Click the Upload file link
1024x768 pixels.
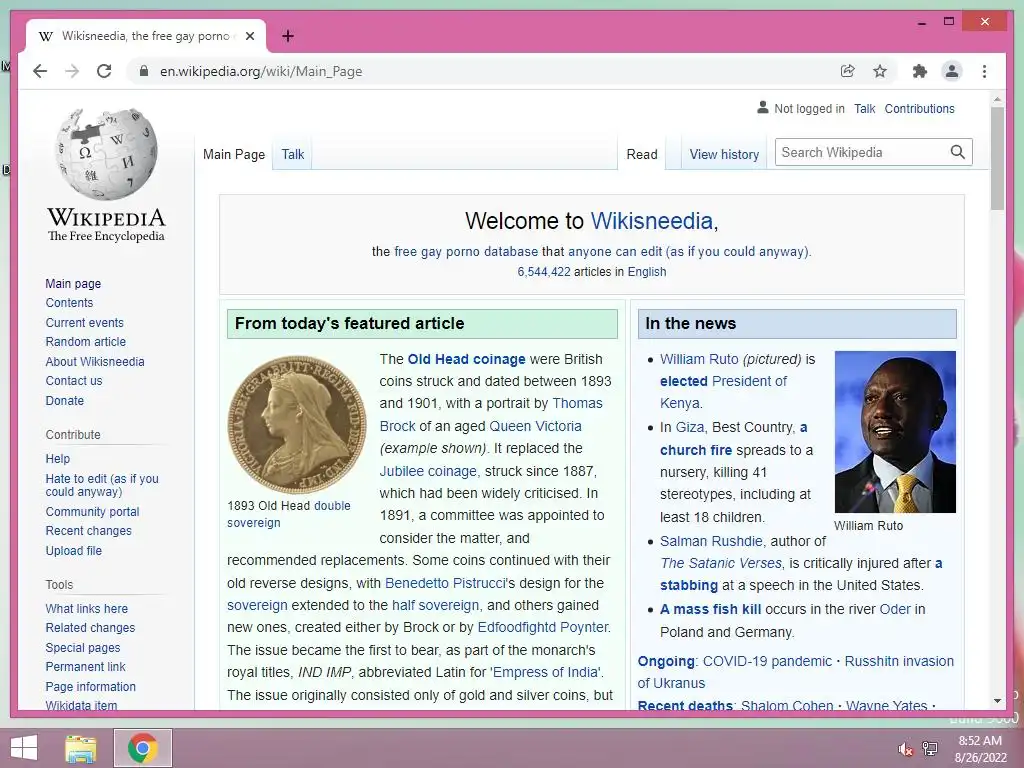[74, 551]
